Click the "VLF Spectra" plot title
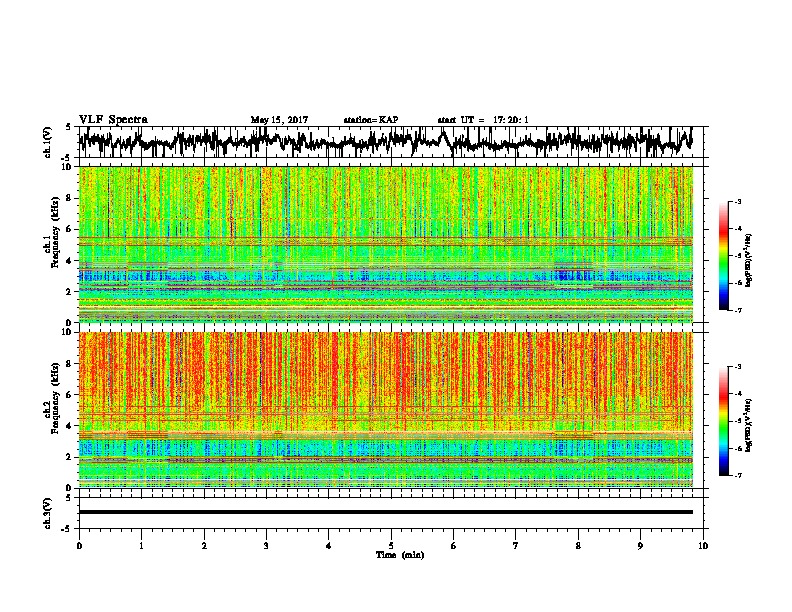The width and height of the screenshot is (792, 612). [x=113, y=120]
